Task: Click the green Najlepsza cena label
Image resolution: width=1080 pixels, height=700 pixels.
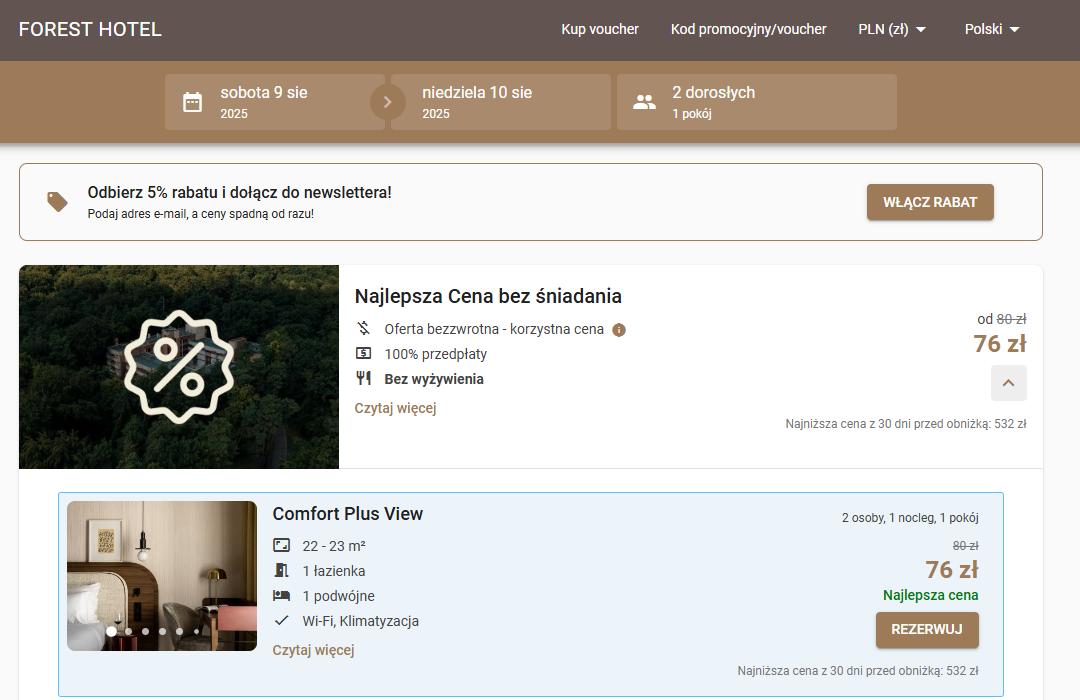Action: point(931,595)
